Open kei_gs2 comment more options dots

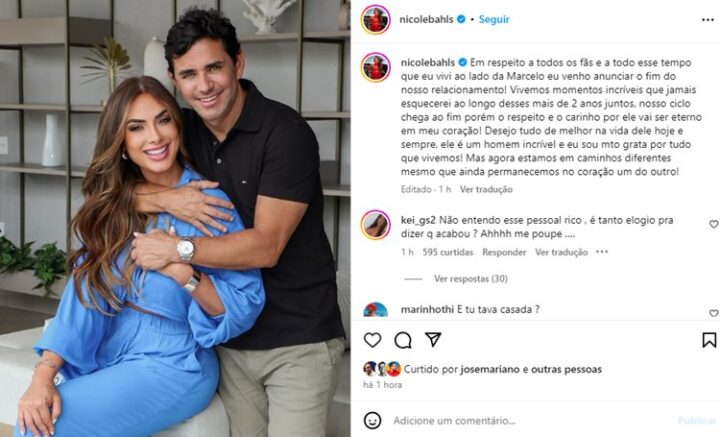(602, 252)
